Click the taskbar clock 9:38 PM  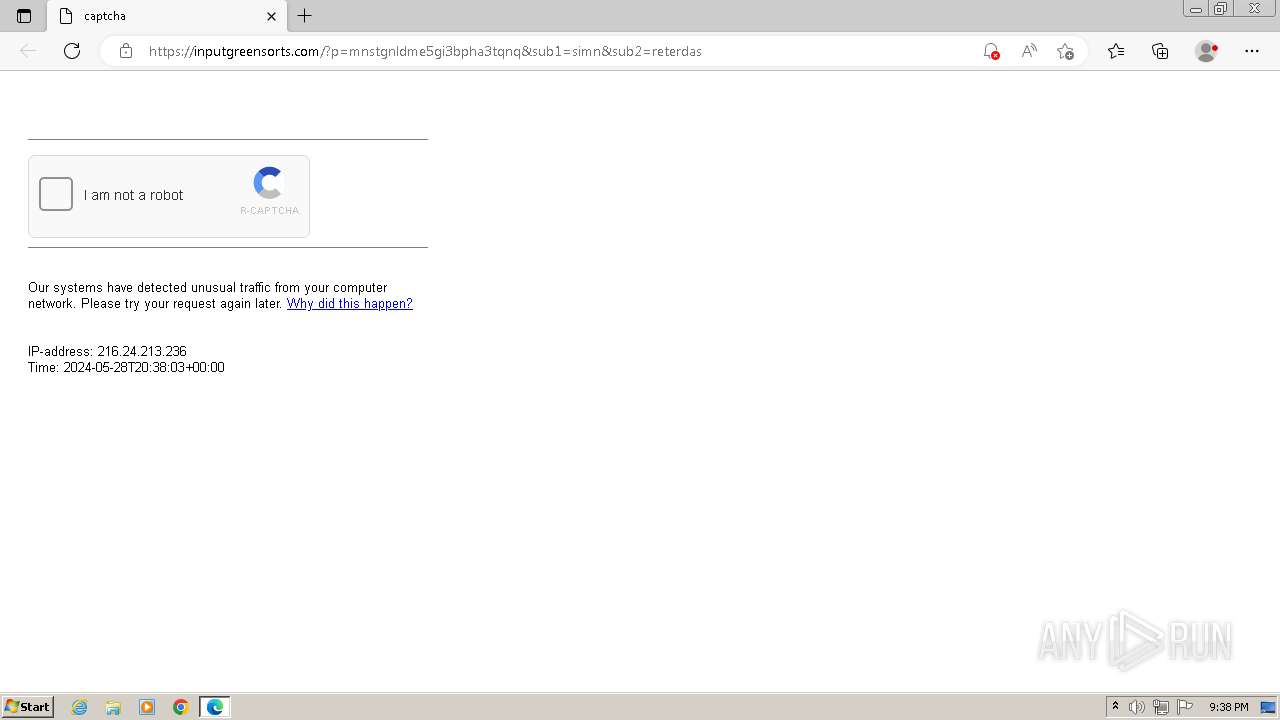[1228, 707]
